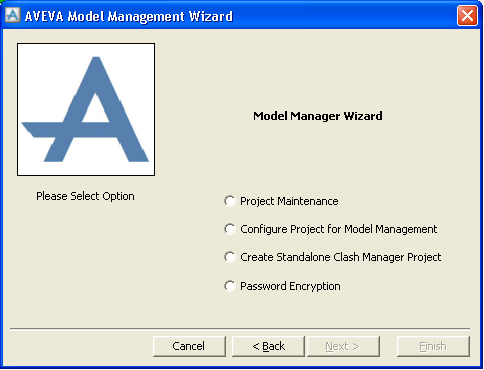Image resolution: width=484 pixels, height=370 pixels.
Task: Click the Create Standalone Clash Manager Project text
Action: (x=340, y=257)
